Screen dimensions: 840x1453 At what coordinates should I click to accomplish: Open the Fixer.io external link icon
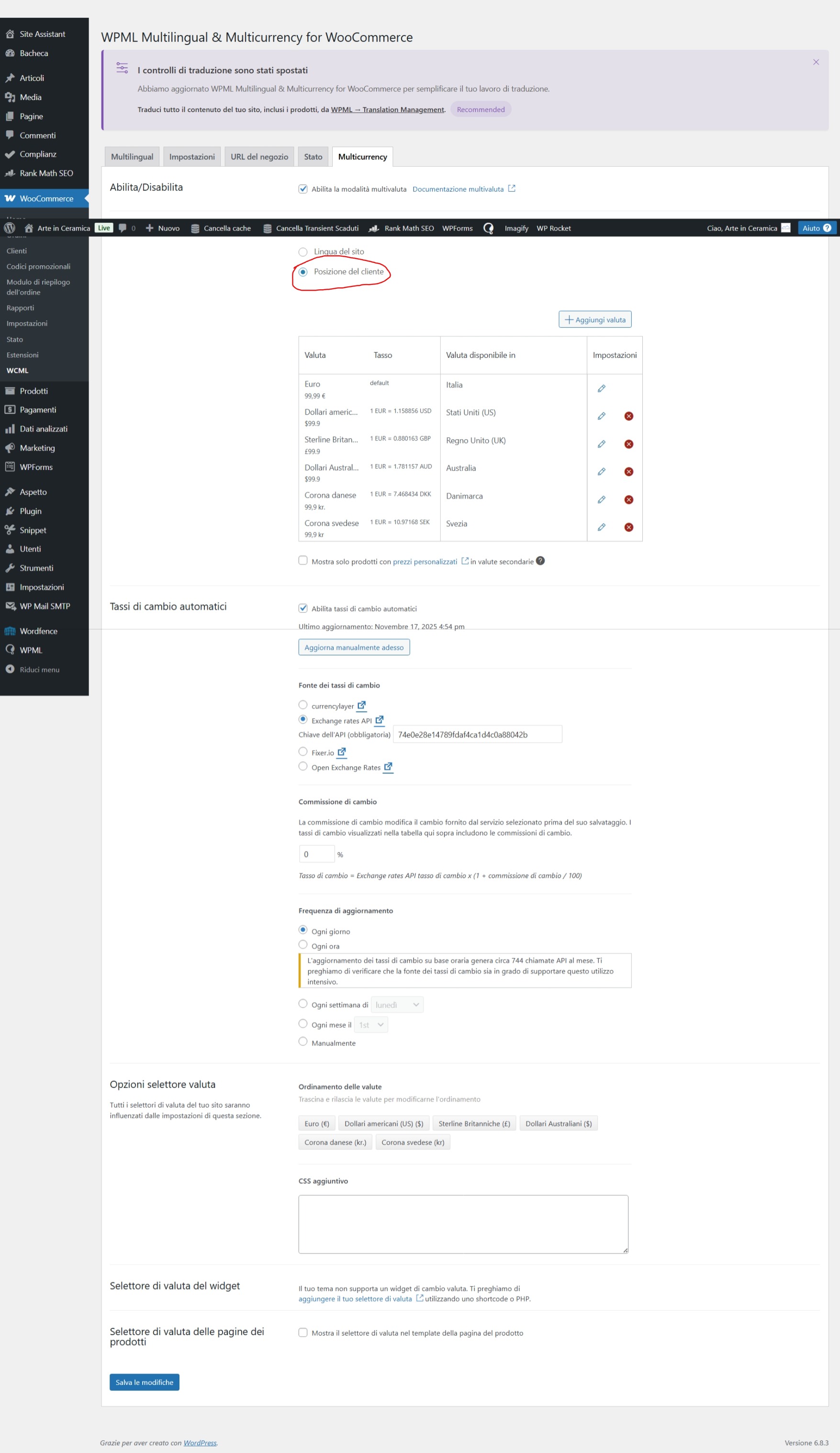pos(342,752)
